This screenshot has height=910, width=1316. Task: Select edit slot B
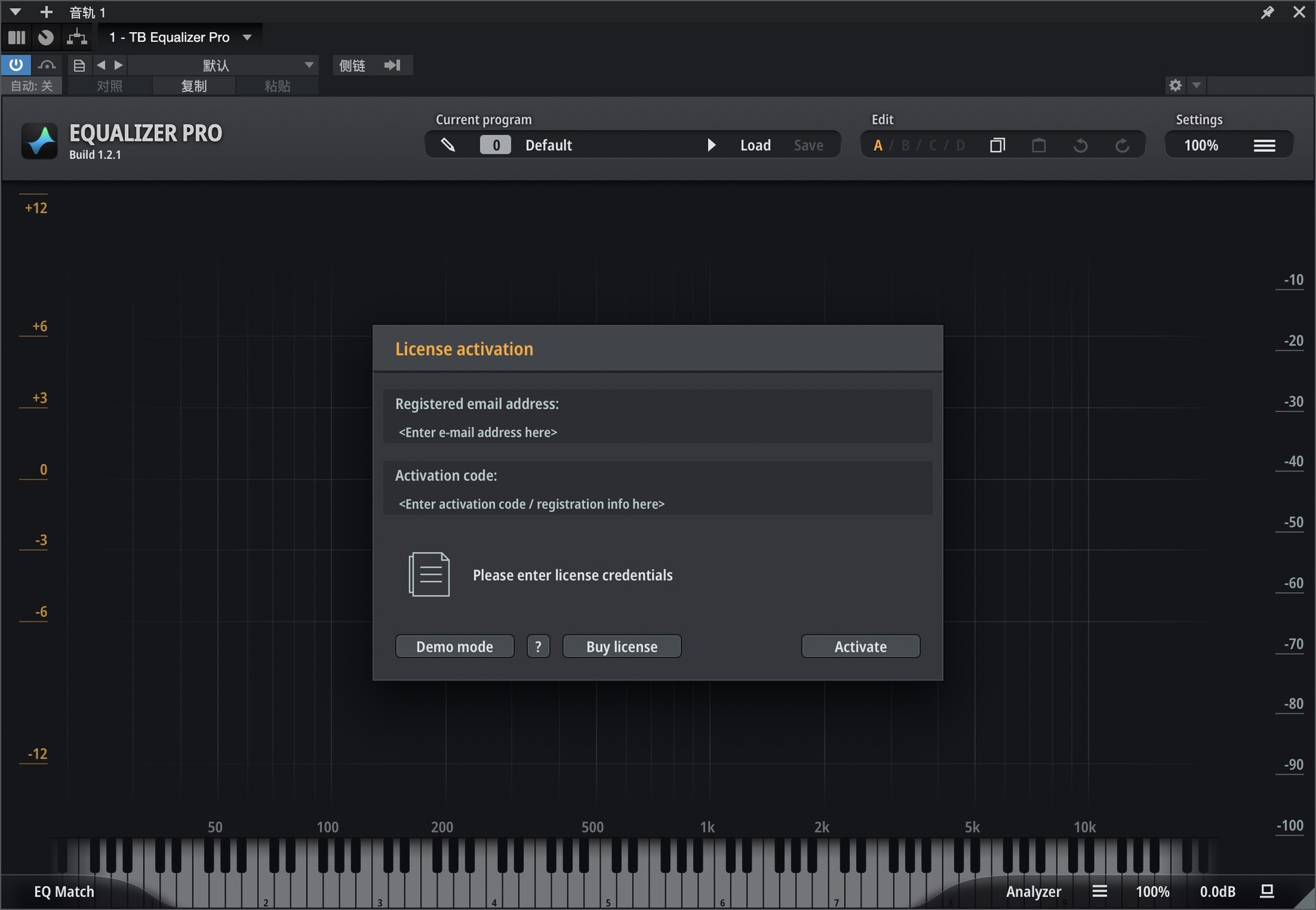[905, 145]
